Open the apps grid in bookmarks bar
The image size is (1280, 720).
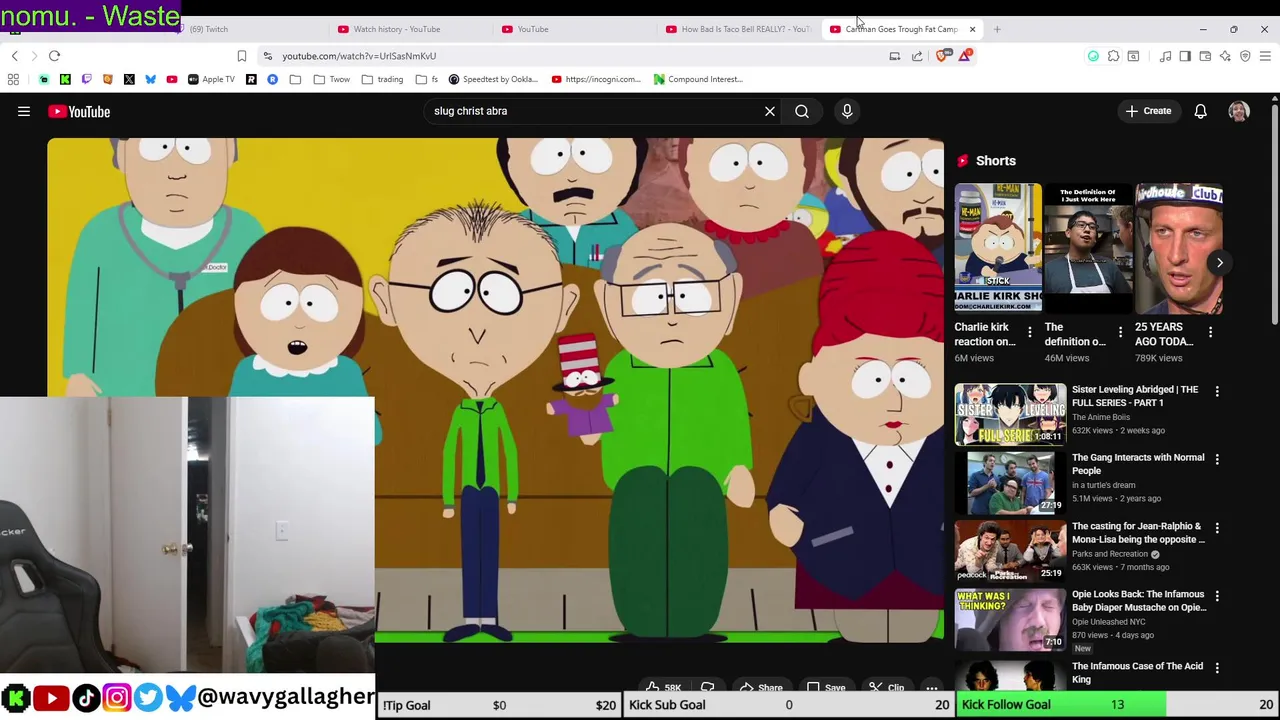pos(14,79)
